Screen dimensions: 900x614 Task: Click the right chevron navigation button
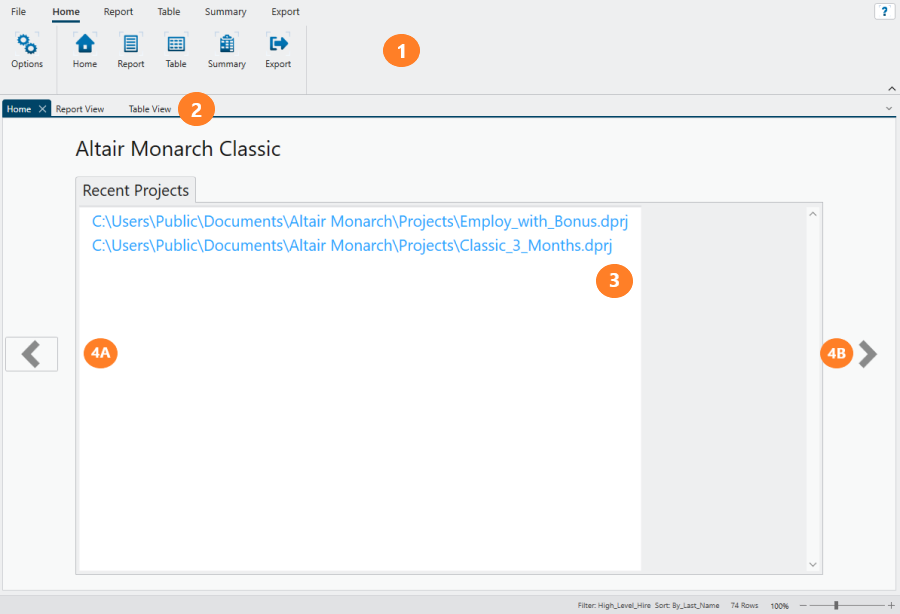(x=868, y=354)
